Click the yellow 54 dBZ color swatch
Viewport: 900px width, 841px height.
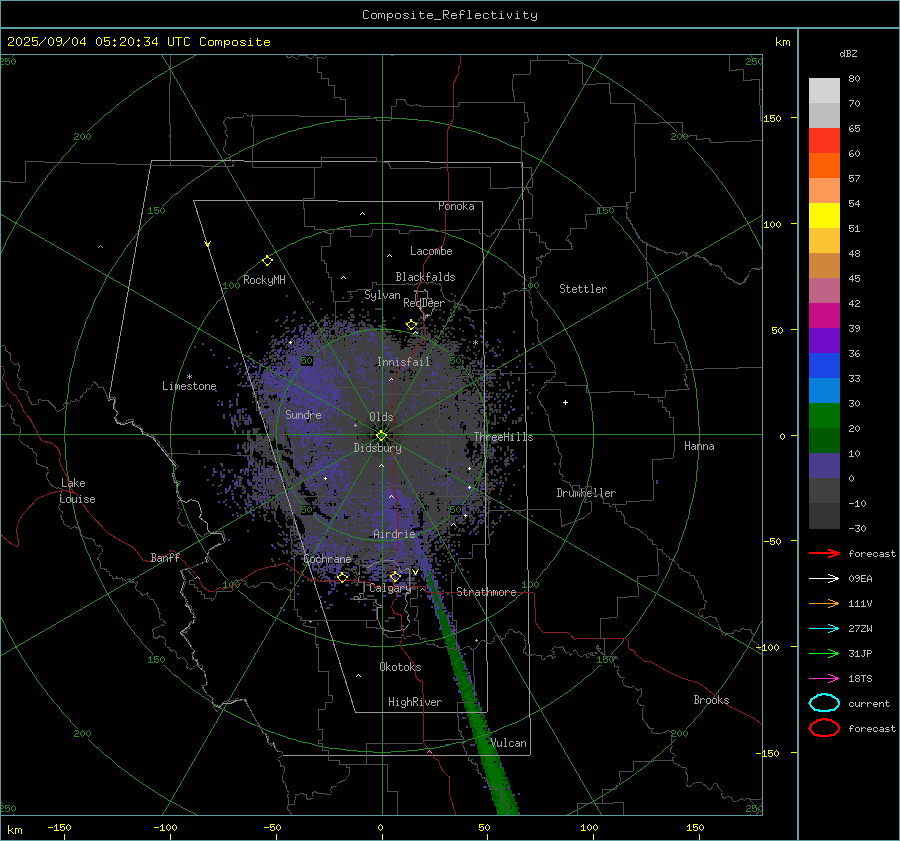(824, 215)
